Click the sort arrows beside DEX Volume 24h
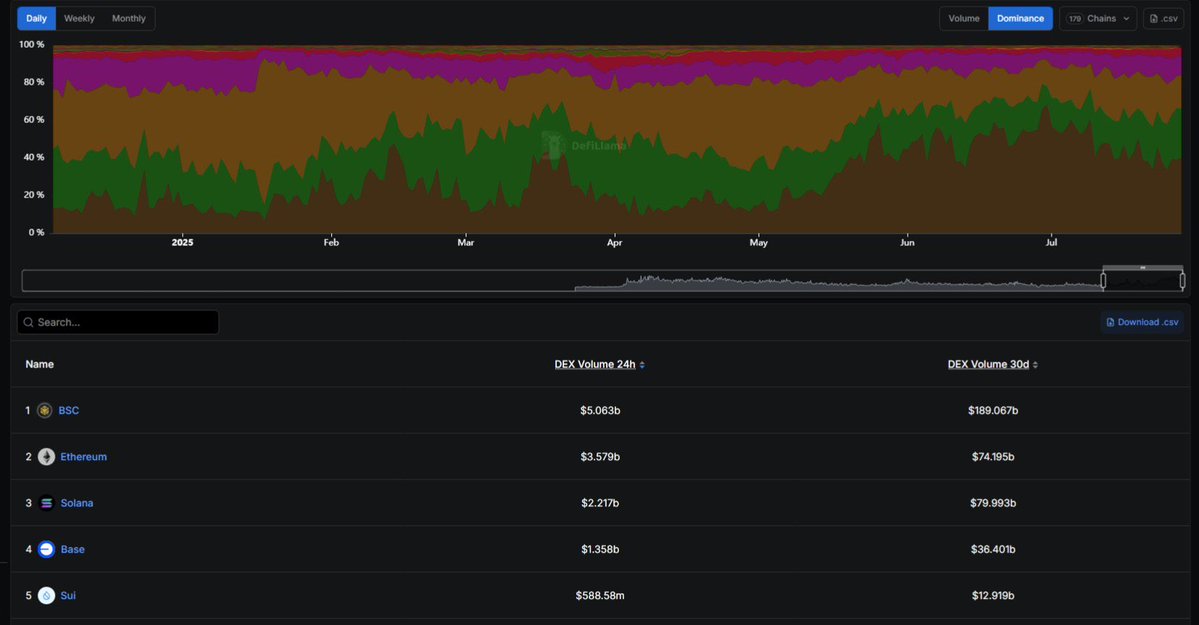The image size is (1199, 625). pos(642,365)
